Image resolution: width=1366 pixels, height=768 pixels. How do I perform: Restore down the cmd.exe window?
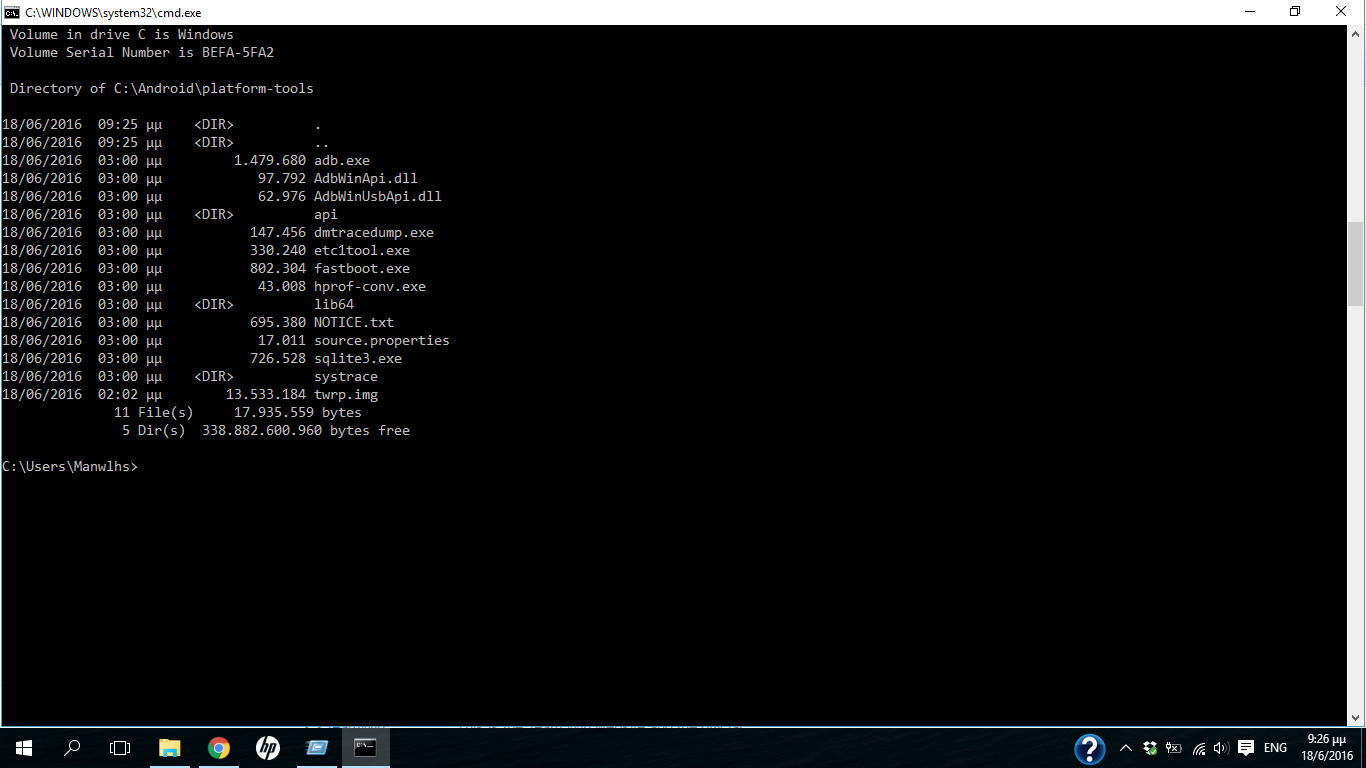pos(1296,12)
